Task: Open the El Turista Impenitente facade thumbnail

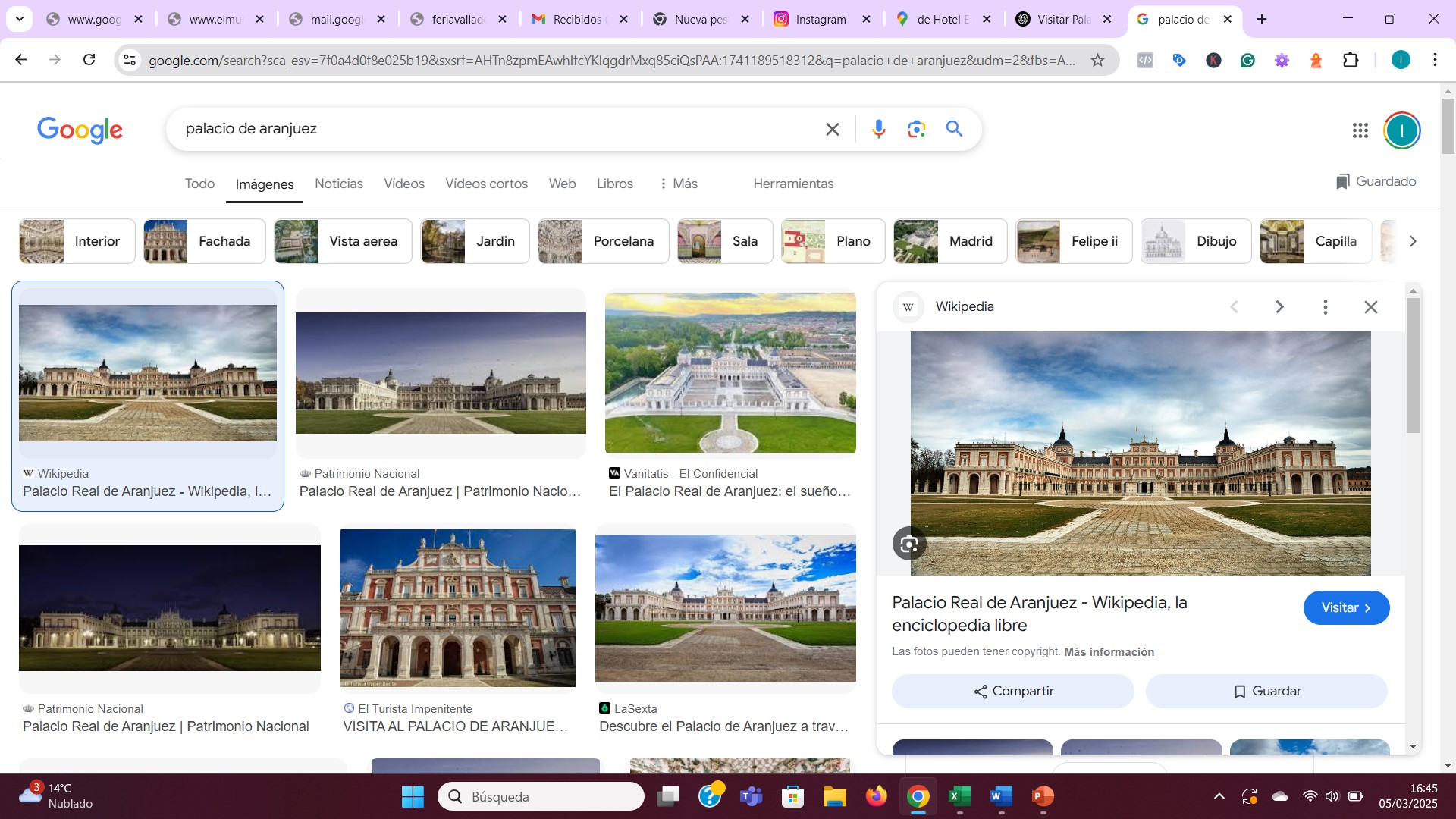Action: [457, 608]
